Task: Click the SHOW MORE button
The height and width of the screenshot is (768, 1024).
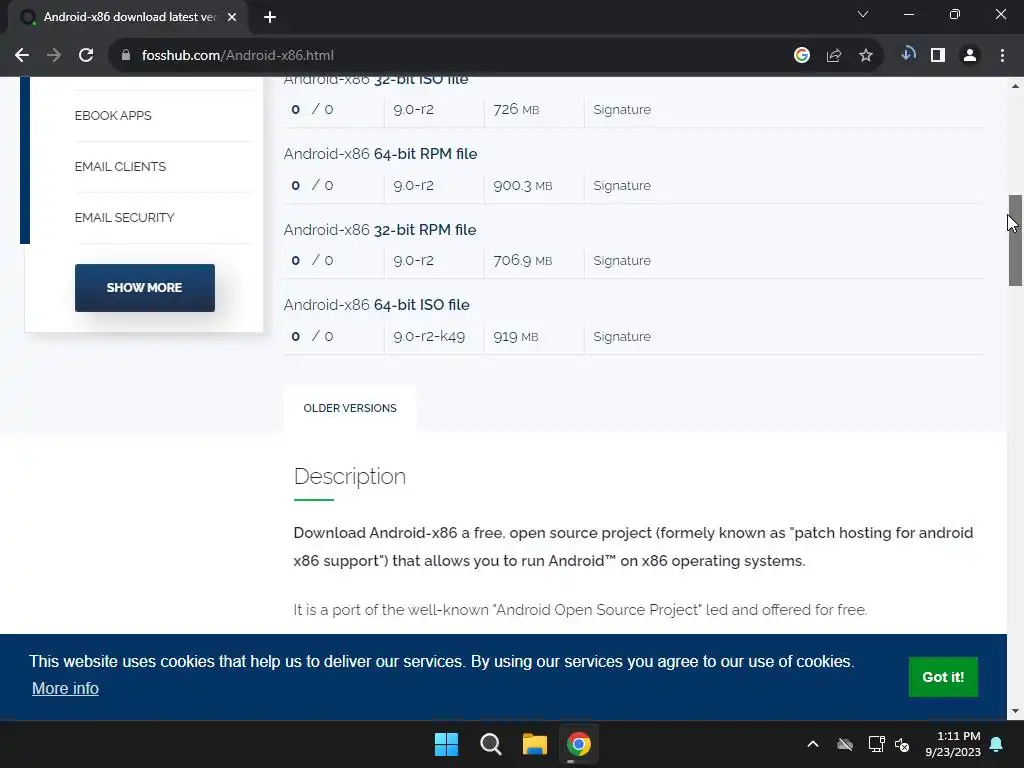Action: pos(145,288)
